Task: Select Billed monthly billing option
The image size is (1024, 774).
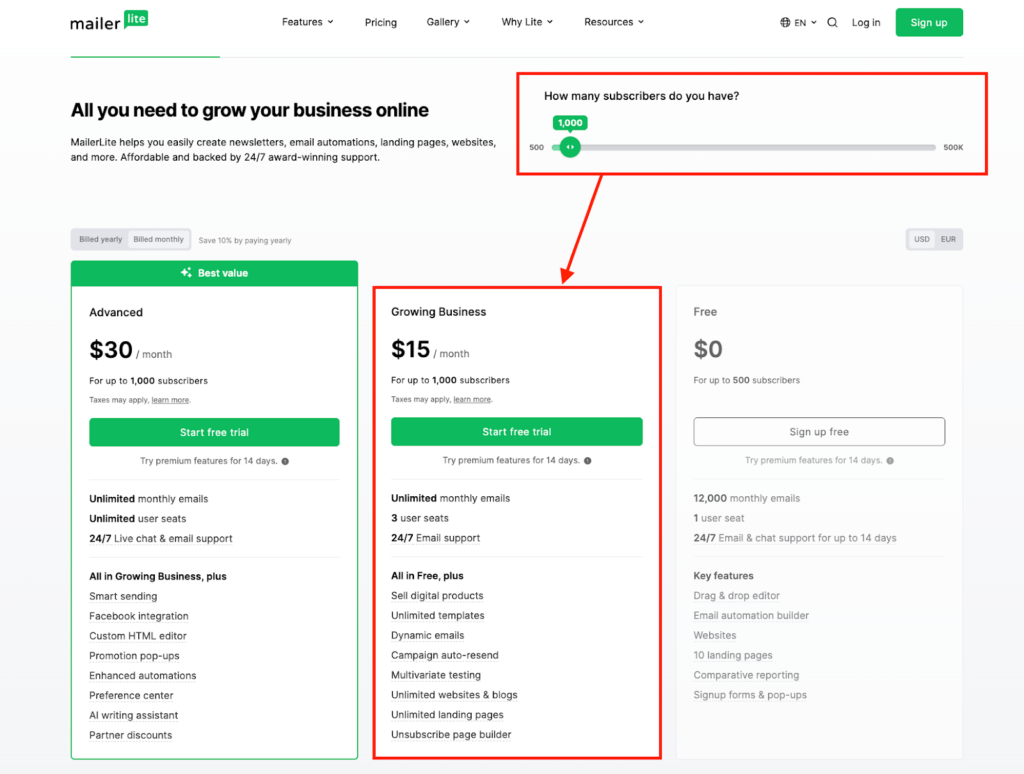Action: coord(157,239)
